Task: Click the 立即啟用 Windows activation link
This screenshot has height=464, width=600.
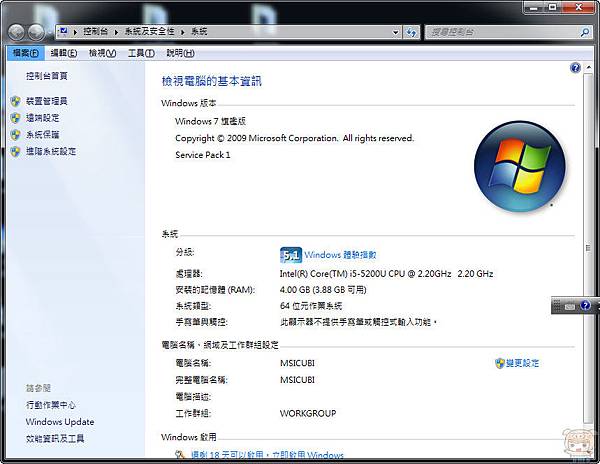Action: 308,455
